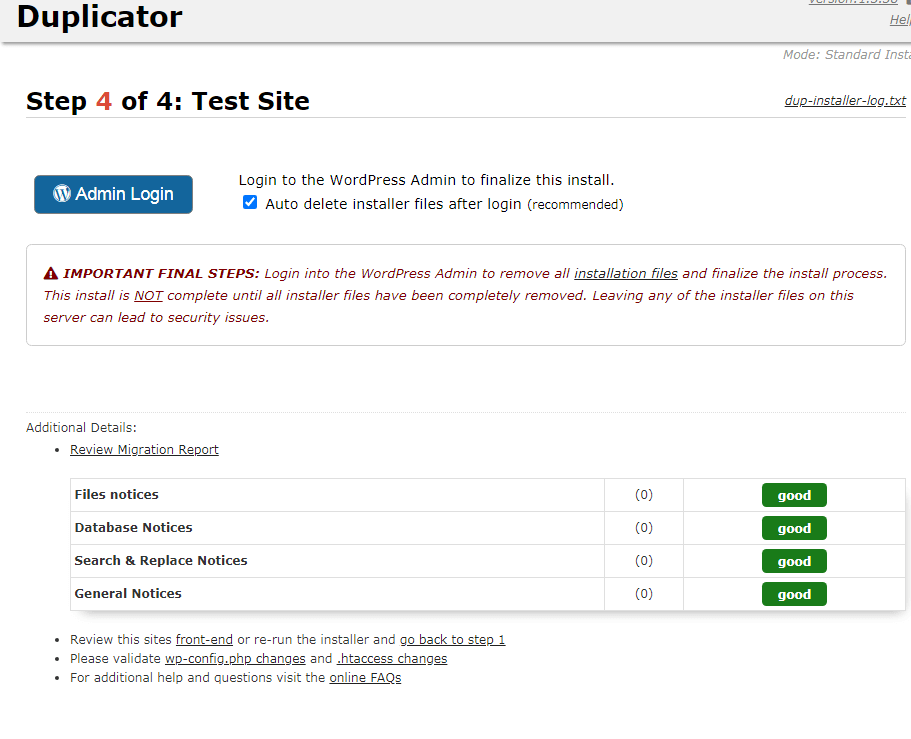Click the Step 4 of 4: Test Site heading

tap(168, 101)
